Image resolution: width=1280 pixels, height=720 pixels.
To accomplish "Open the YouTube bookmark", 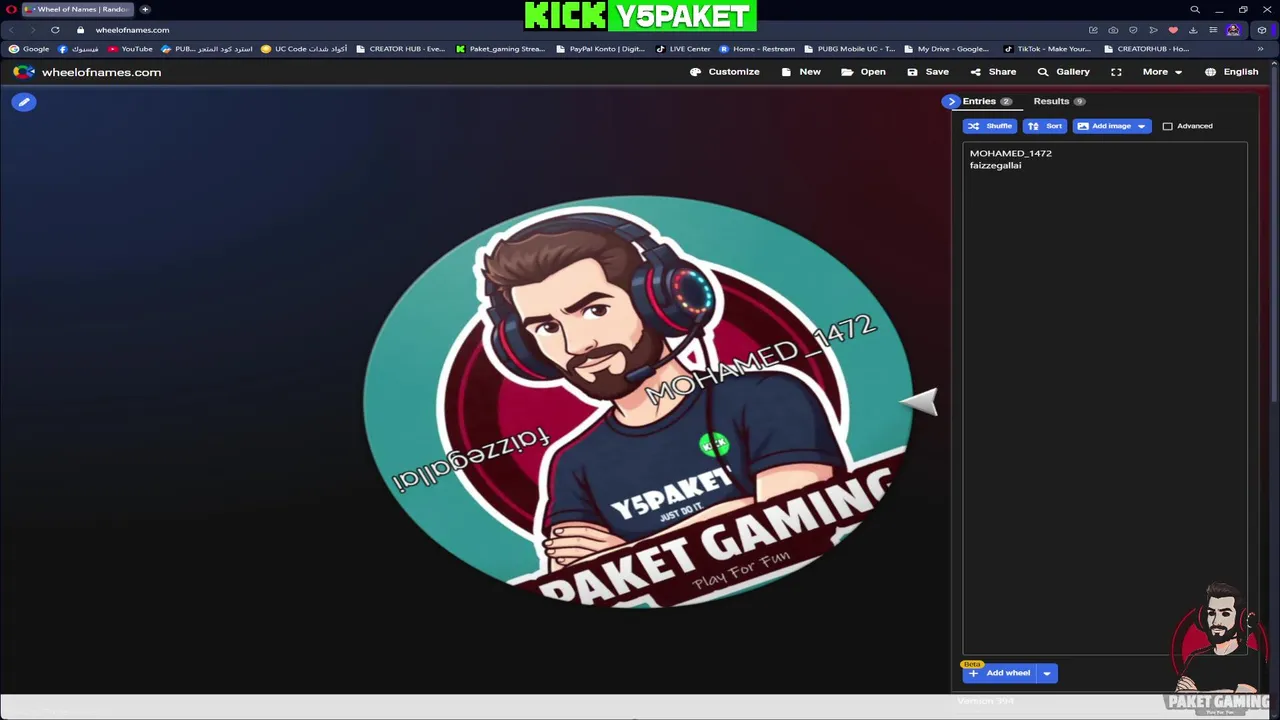I will point(130,49).
